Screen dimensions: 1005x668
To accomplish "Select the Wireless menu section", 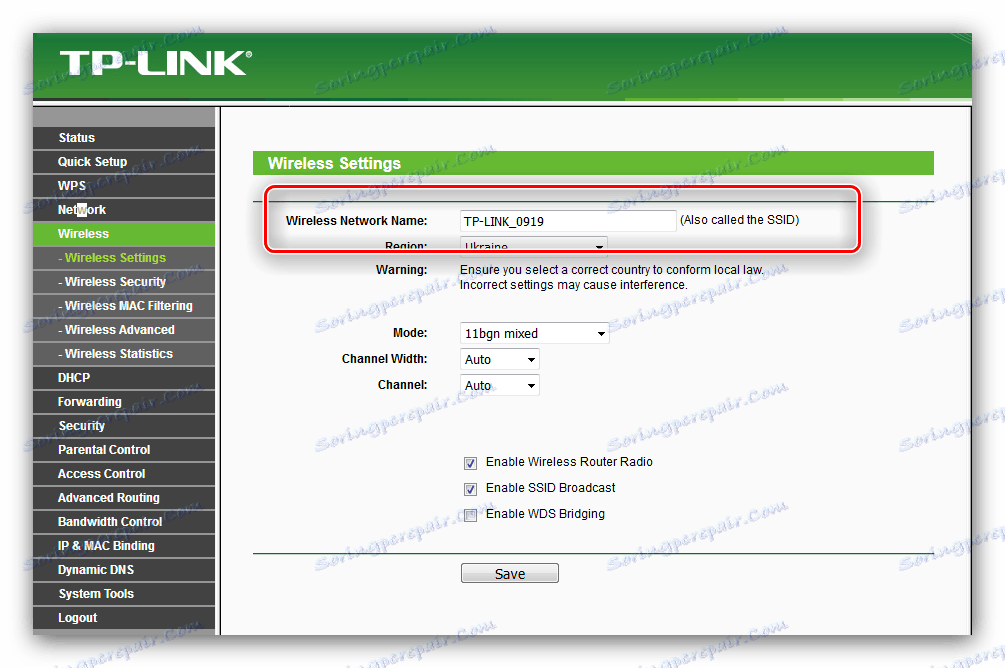I will pyautogui.click(x=124, y=233).
